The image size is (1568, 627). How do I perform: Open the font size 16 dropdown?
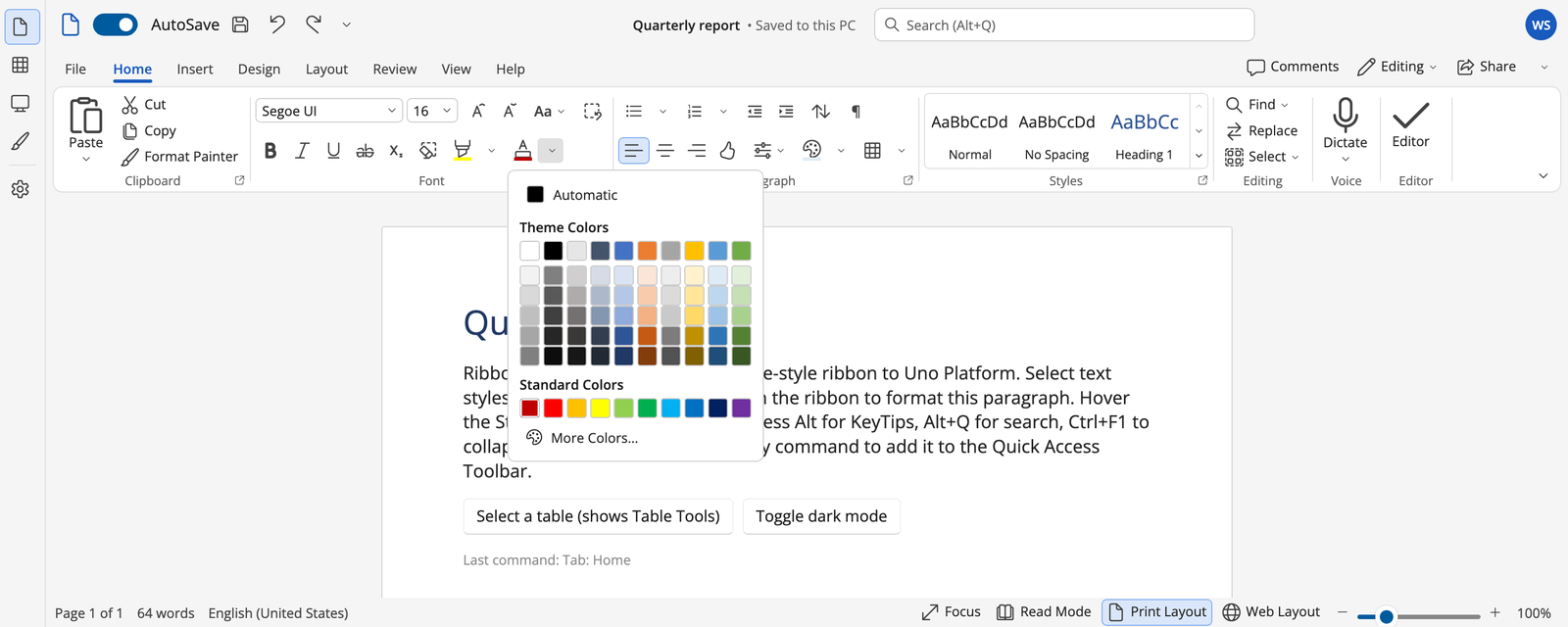[x=432, y=111]
